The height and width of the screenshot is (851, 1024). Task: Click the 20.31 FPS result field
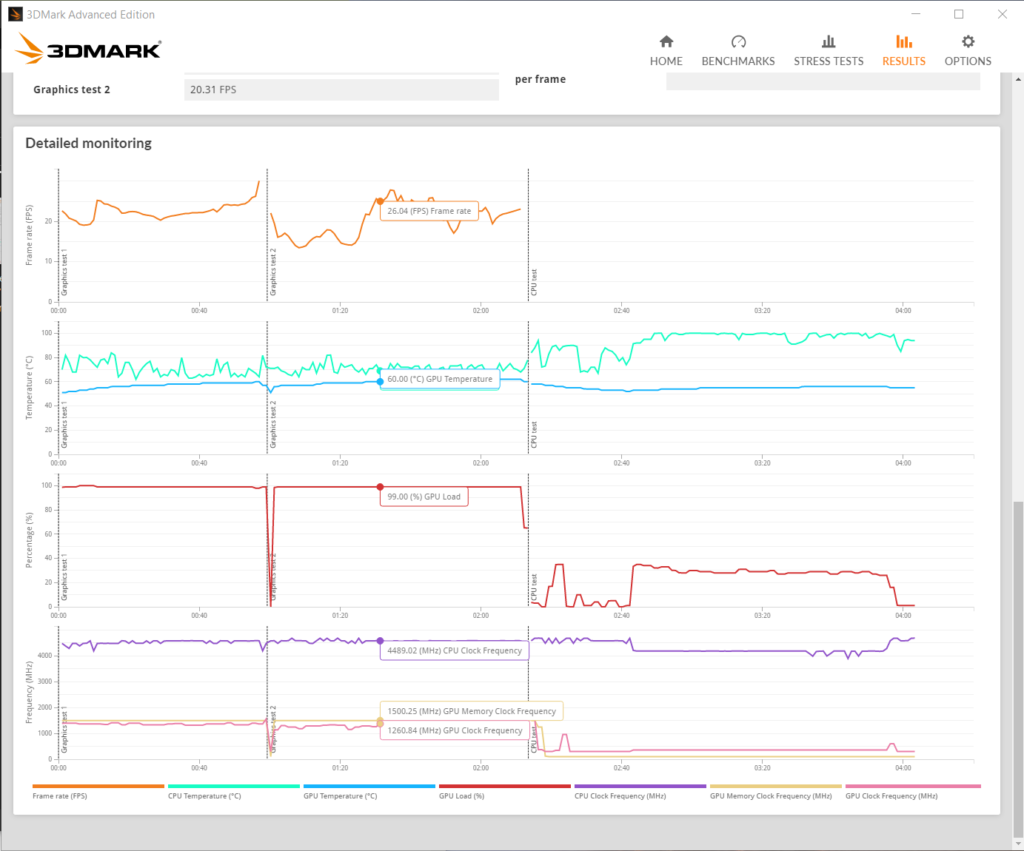click(342, 89)
